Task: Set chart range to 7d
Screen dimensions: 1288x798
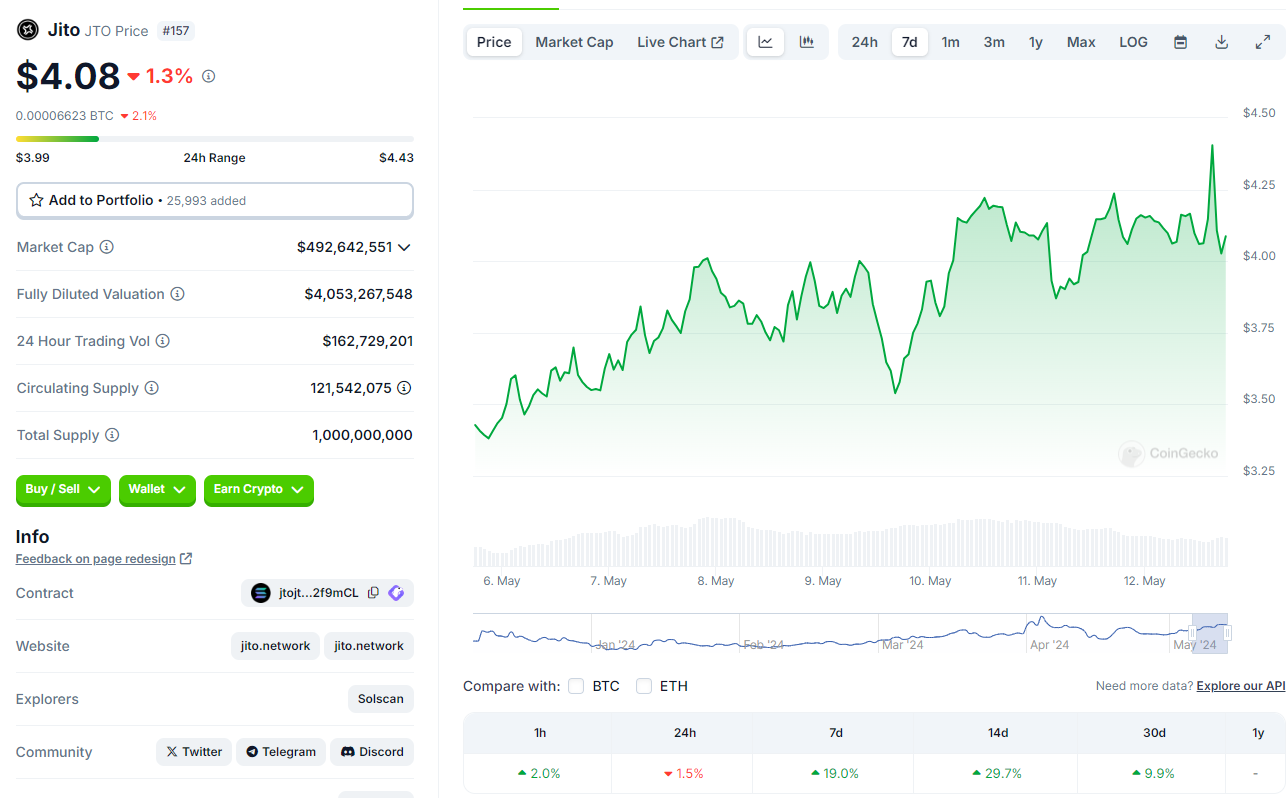Action: [x=910, y=42]
